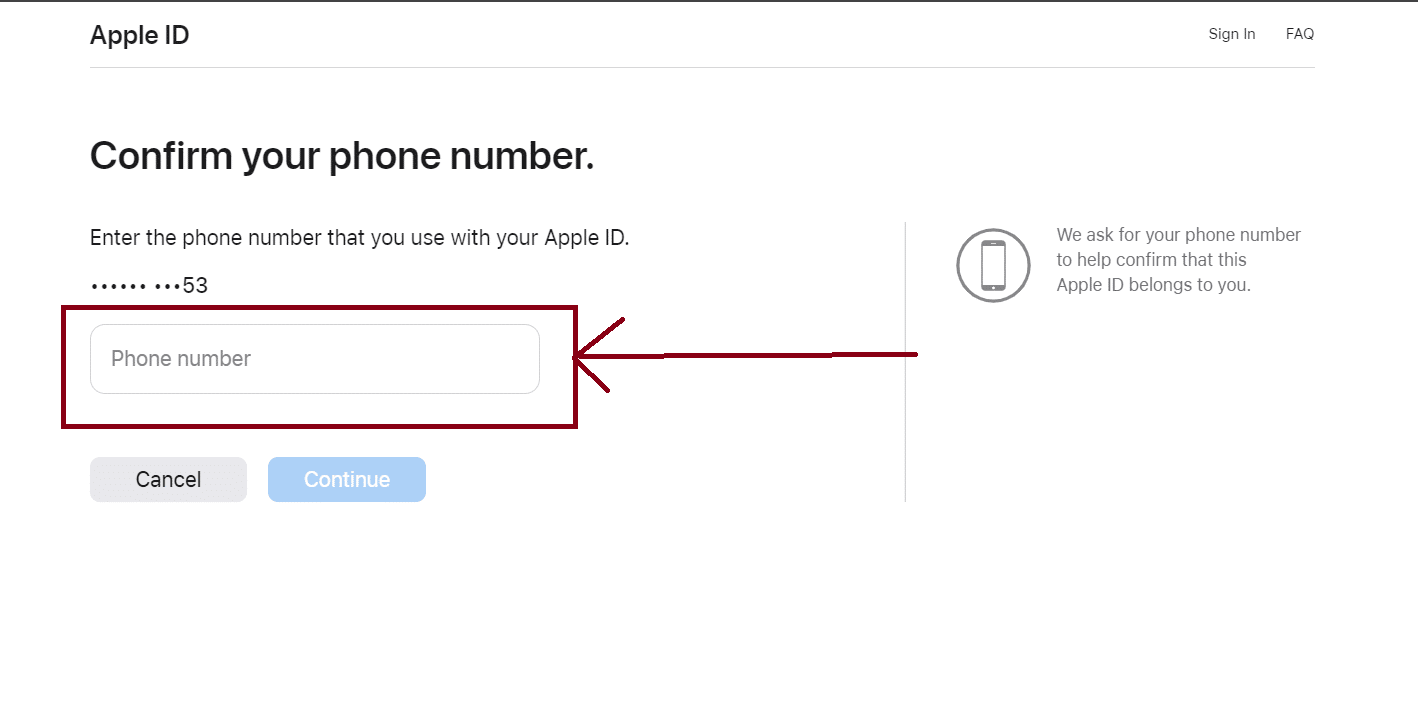The image size is (1418, 701).
Task: Click the red arrowhead pointing at the field
Action: [x=590, y=355]
